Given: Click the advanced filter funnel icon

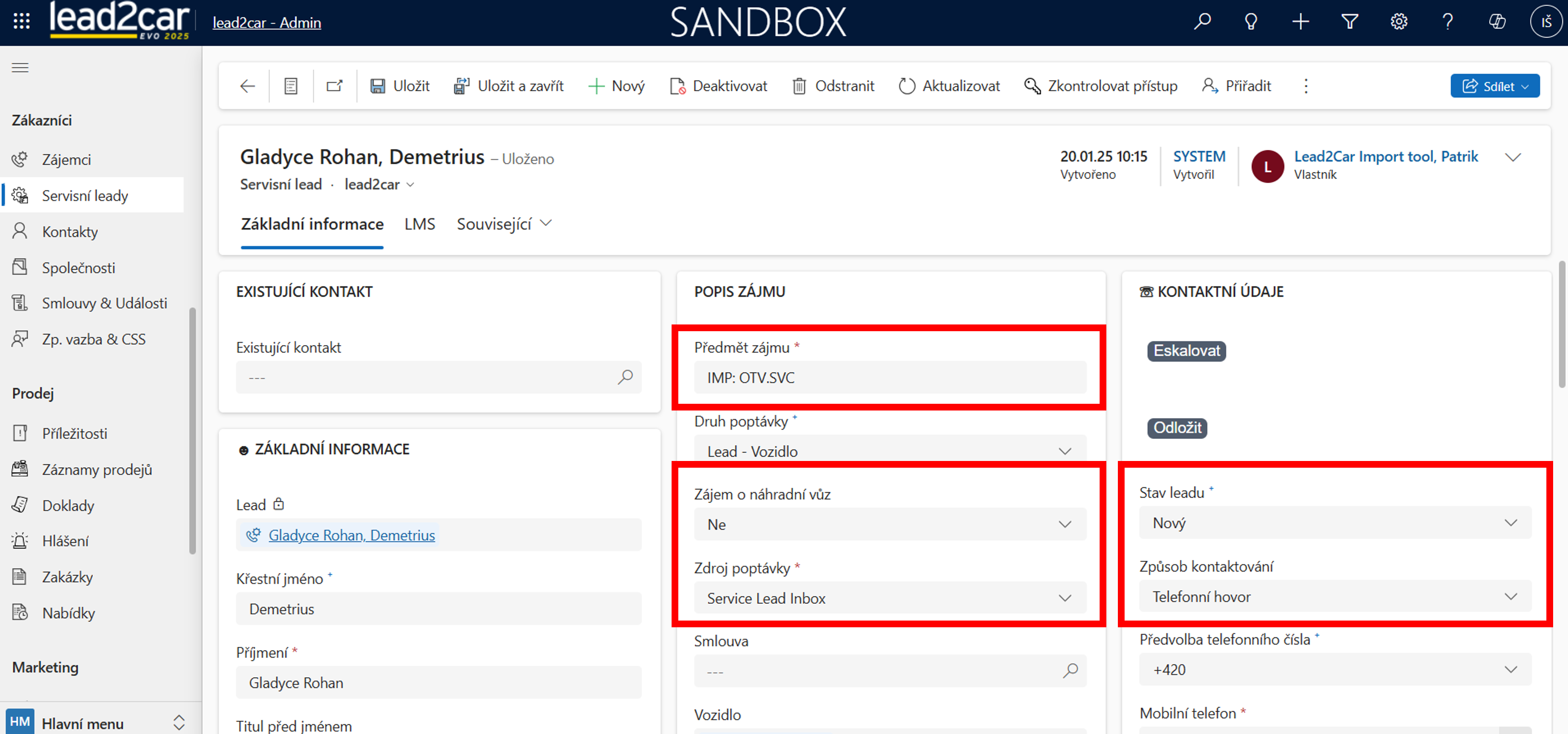Looking at the screenshot, I should tap(1349, 22).
